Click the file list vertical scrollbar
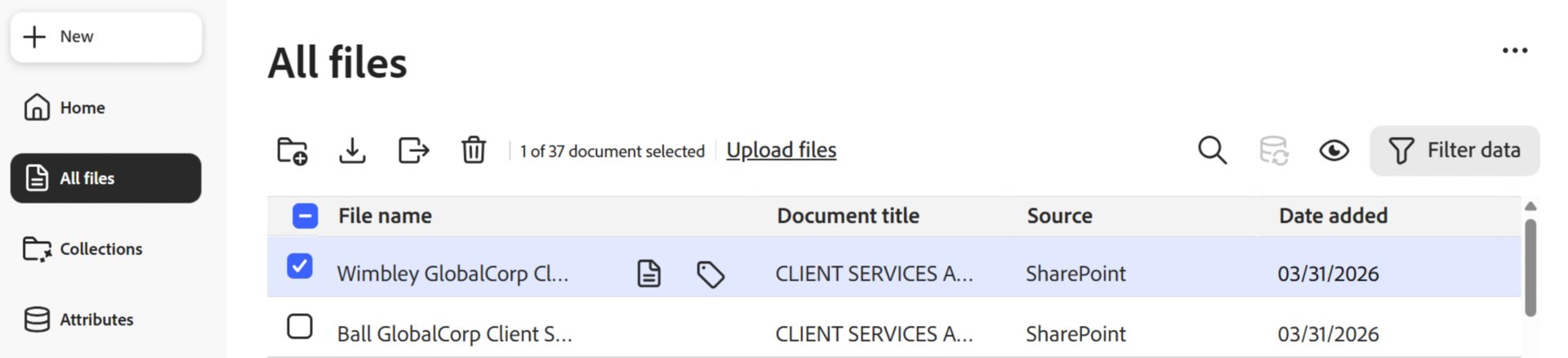This screenshot has height=358, width=1568. [x=1530, y=267]
